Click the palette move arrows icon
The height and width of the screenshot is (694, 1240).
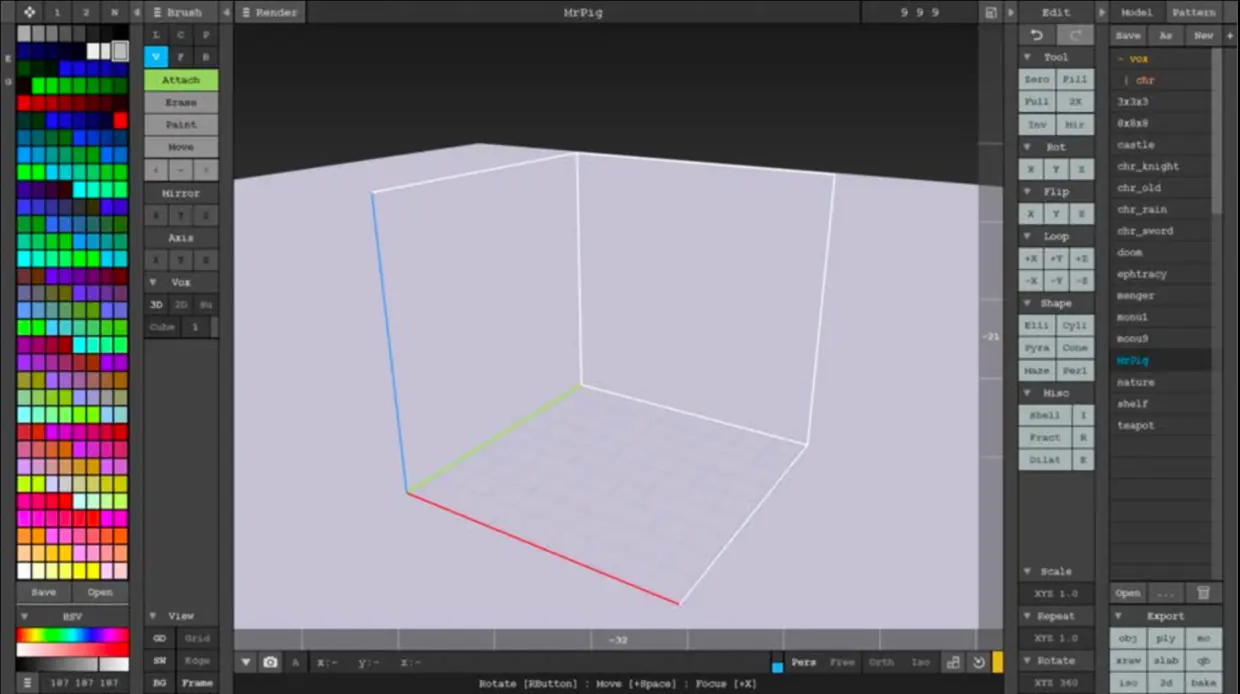click(x=29, y=12)
